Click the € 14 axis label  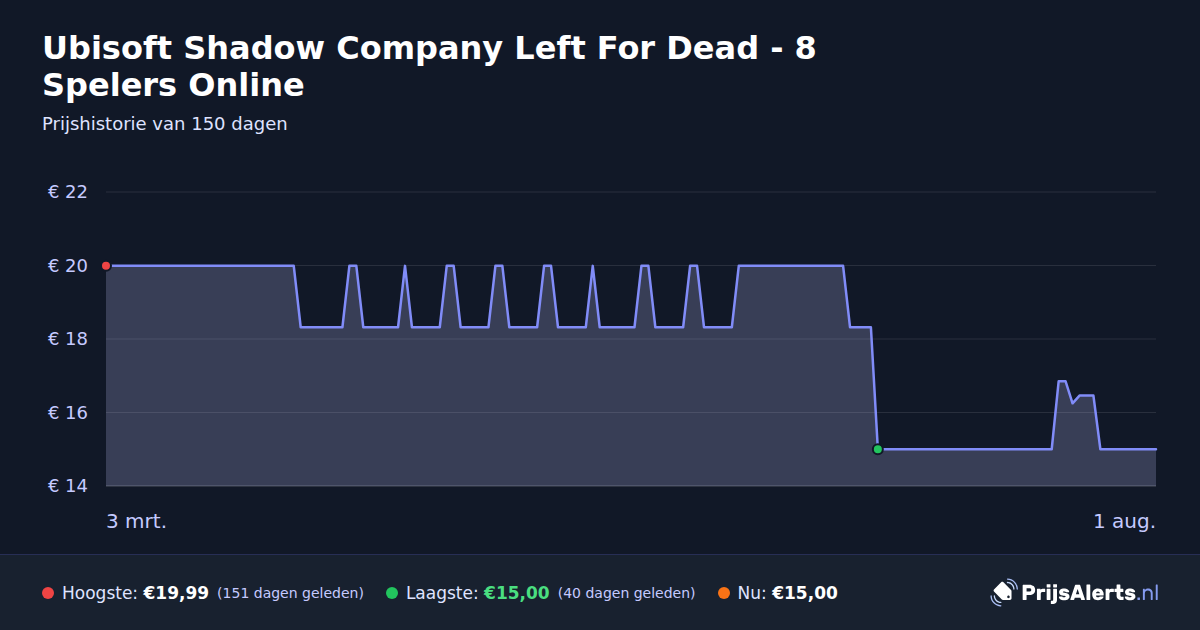click(68, 486)
